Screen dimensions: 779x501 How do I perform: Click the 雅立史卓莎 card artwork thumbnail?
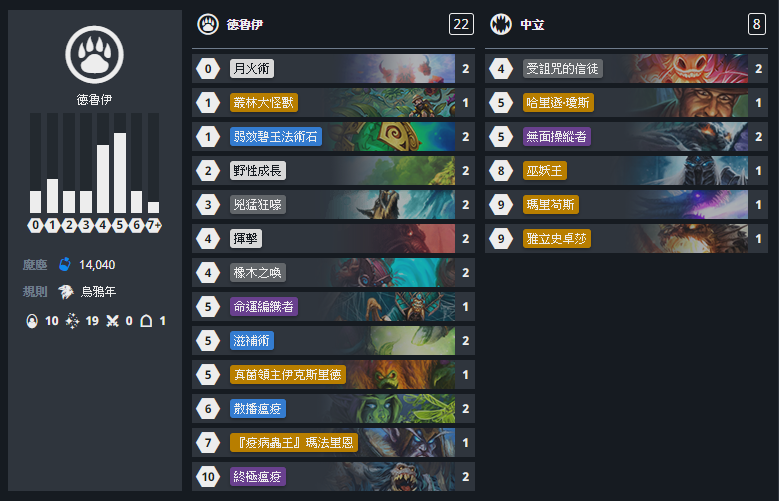[x=693, y=239]
